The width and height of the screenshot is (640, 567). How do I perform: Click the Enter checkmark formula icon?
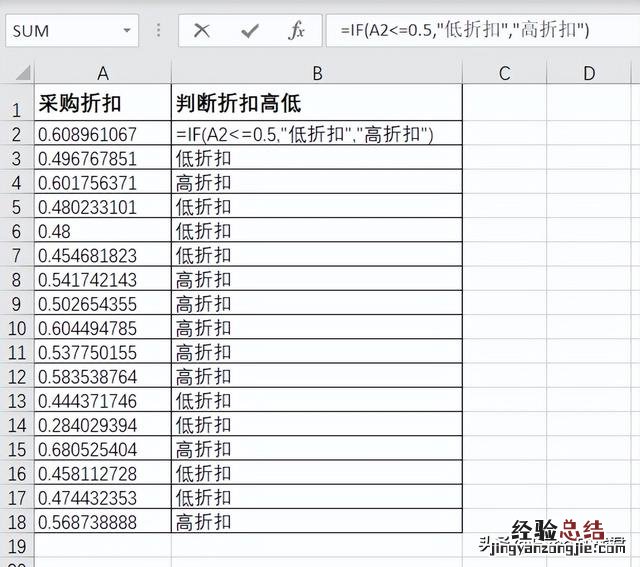(250, 30)
